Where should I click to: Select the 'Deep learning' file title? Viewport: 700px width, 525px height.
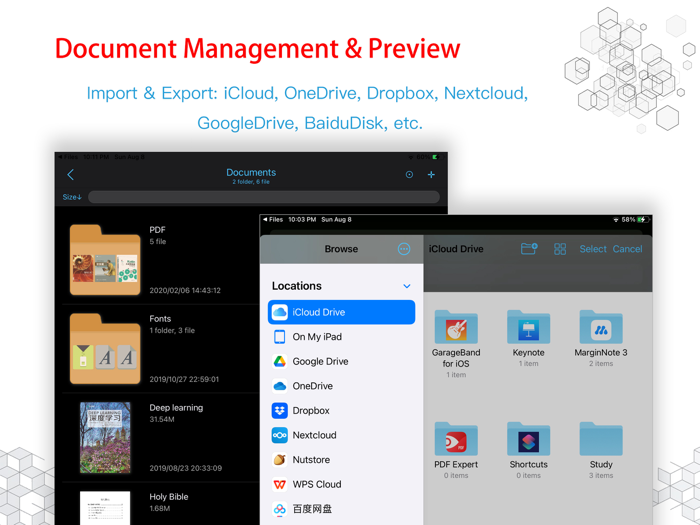coord(176,408)
